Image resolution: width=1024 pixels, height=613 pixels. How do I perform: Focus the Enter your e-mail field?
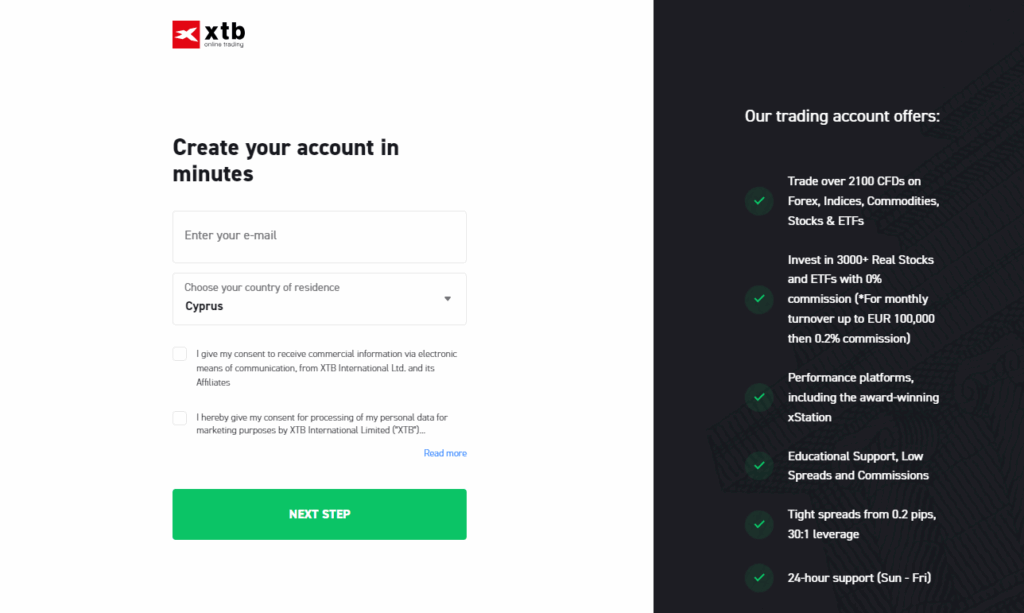319,236
